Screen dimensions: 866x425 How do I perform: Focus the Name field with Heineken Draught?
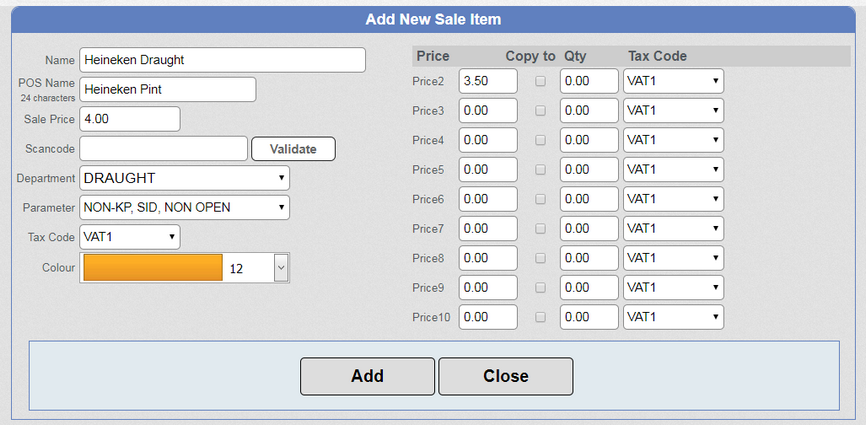223,60
